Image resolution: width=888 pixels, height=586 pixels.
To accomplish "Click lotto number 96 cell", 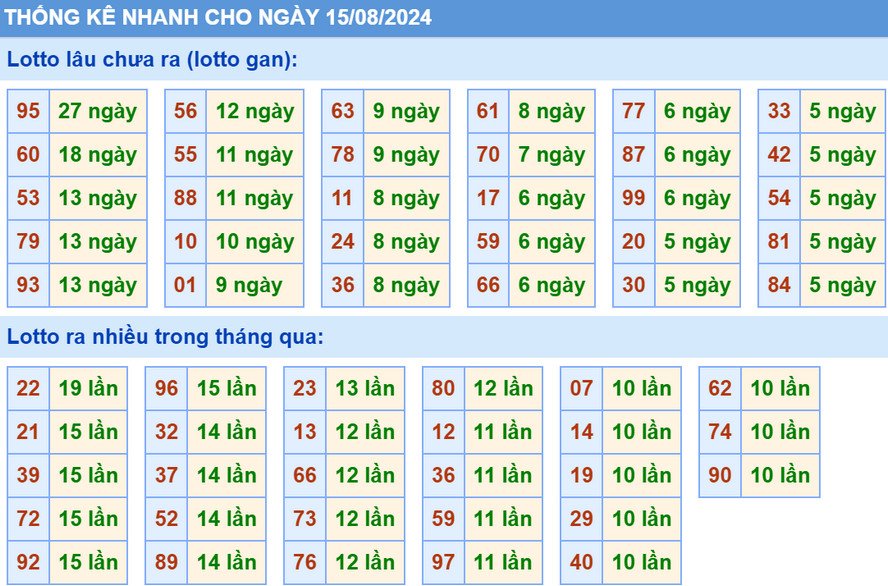I will 166,388.
